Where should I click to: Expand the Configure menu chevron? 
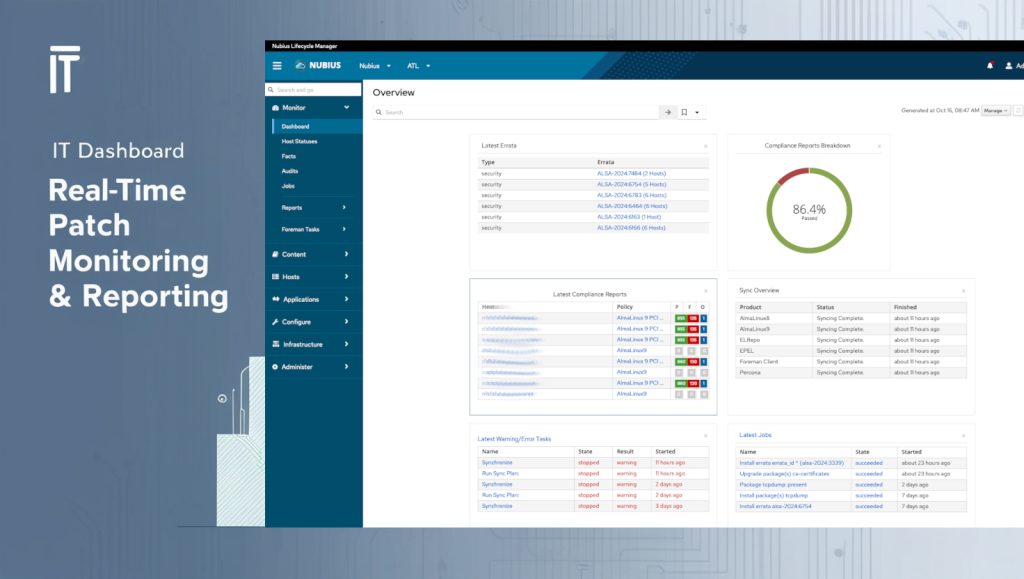[x=346, y=322]
